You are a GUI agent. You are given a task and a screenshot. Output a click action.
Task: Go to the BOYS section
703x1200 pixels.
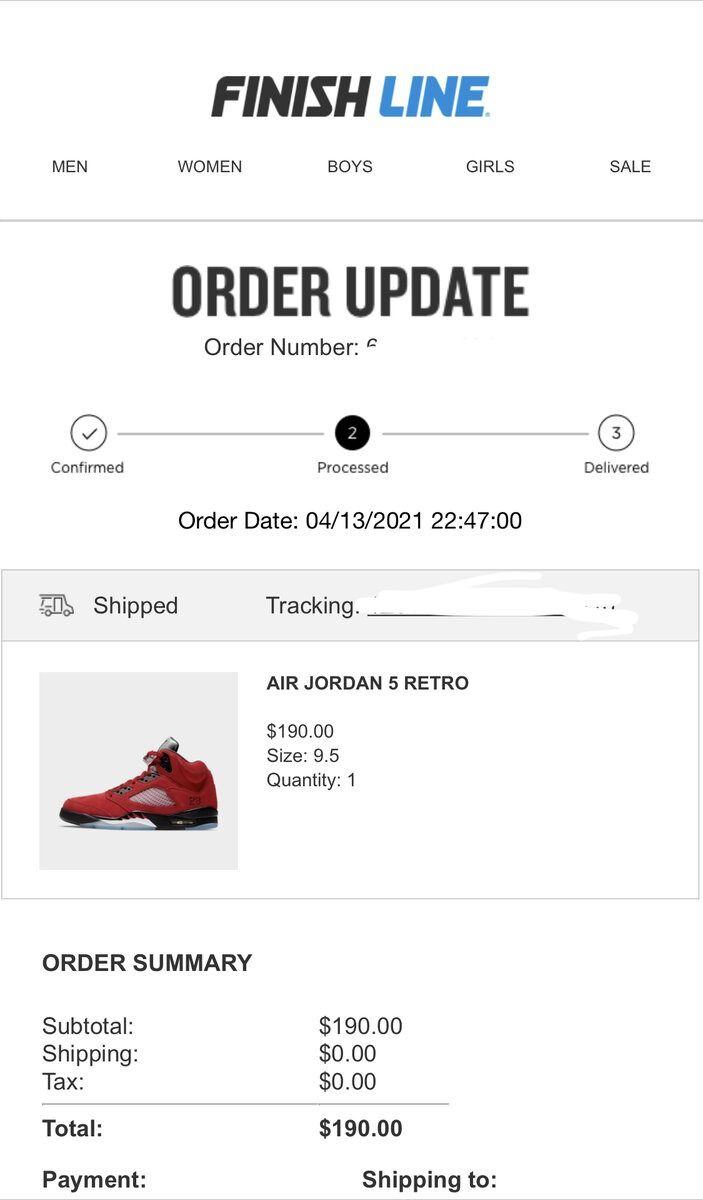(350, 167)
